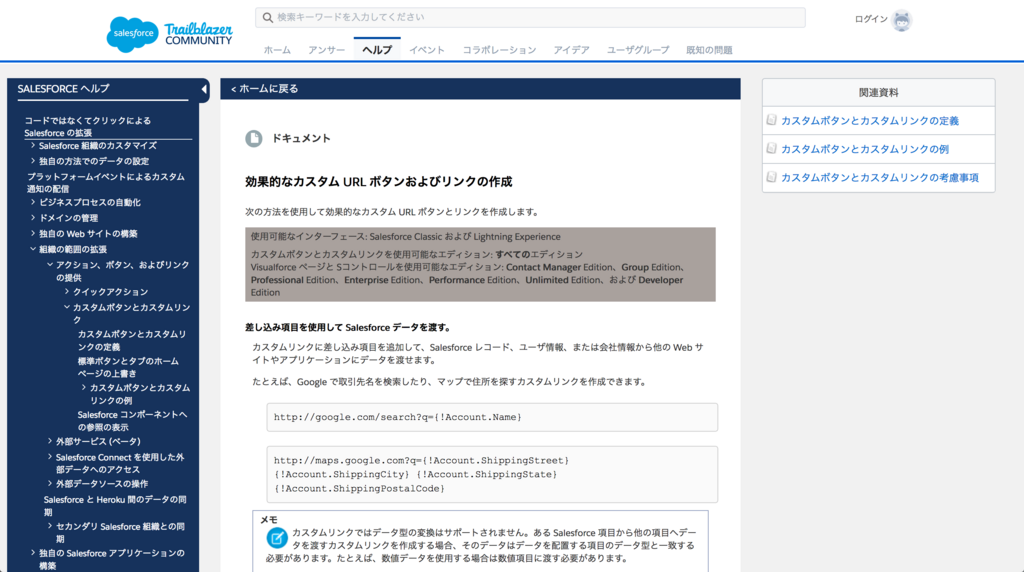Open related link カスタムボタンとカスタムリンクの考慮事項

(880, 178)
